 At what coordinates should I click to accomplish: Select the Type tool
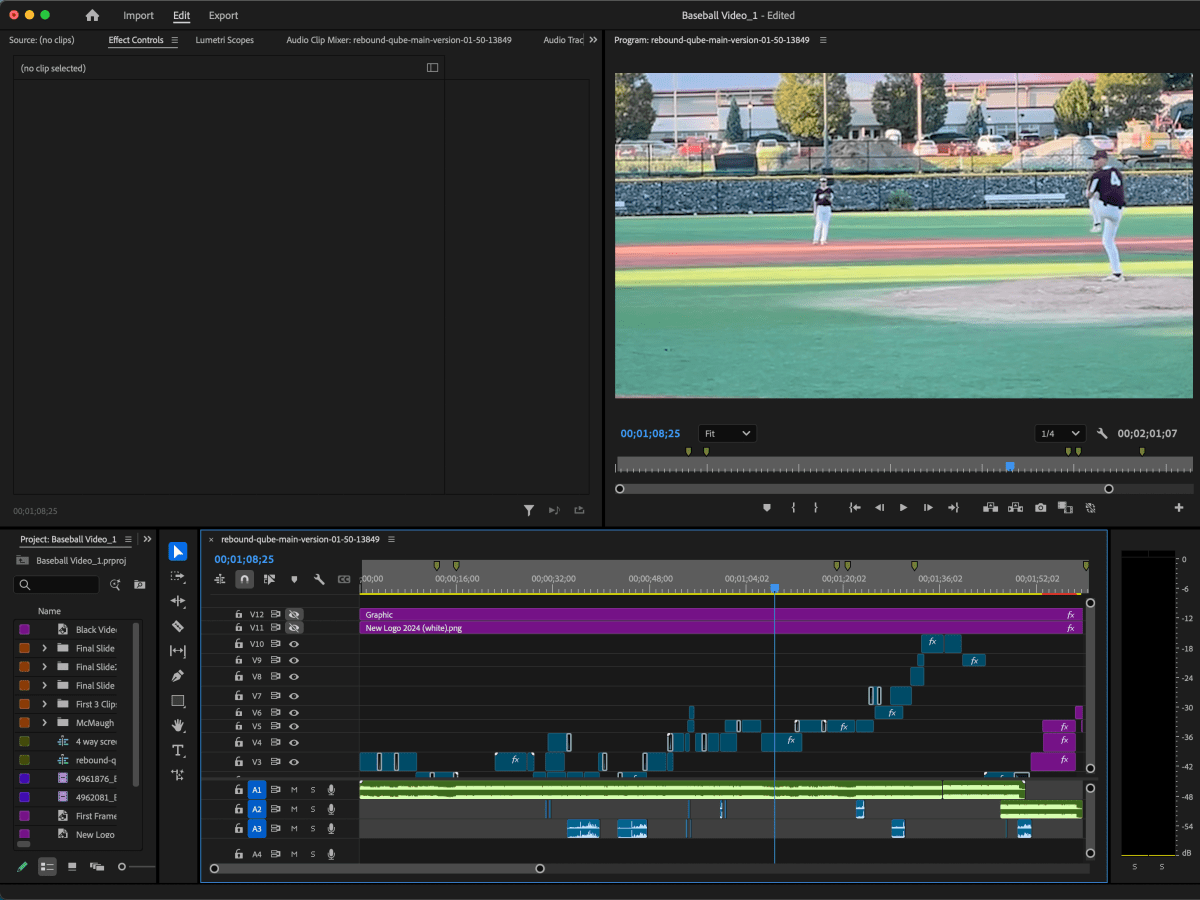(178, 751)
